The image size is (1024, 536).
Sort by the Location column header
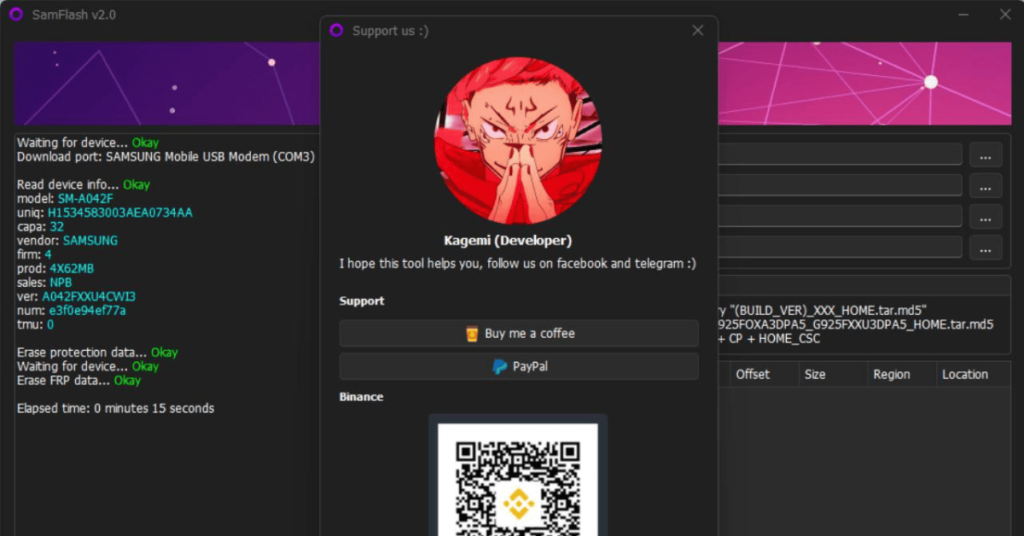[x=965, y=374]
